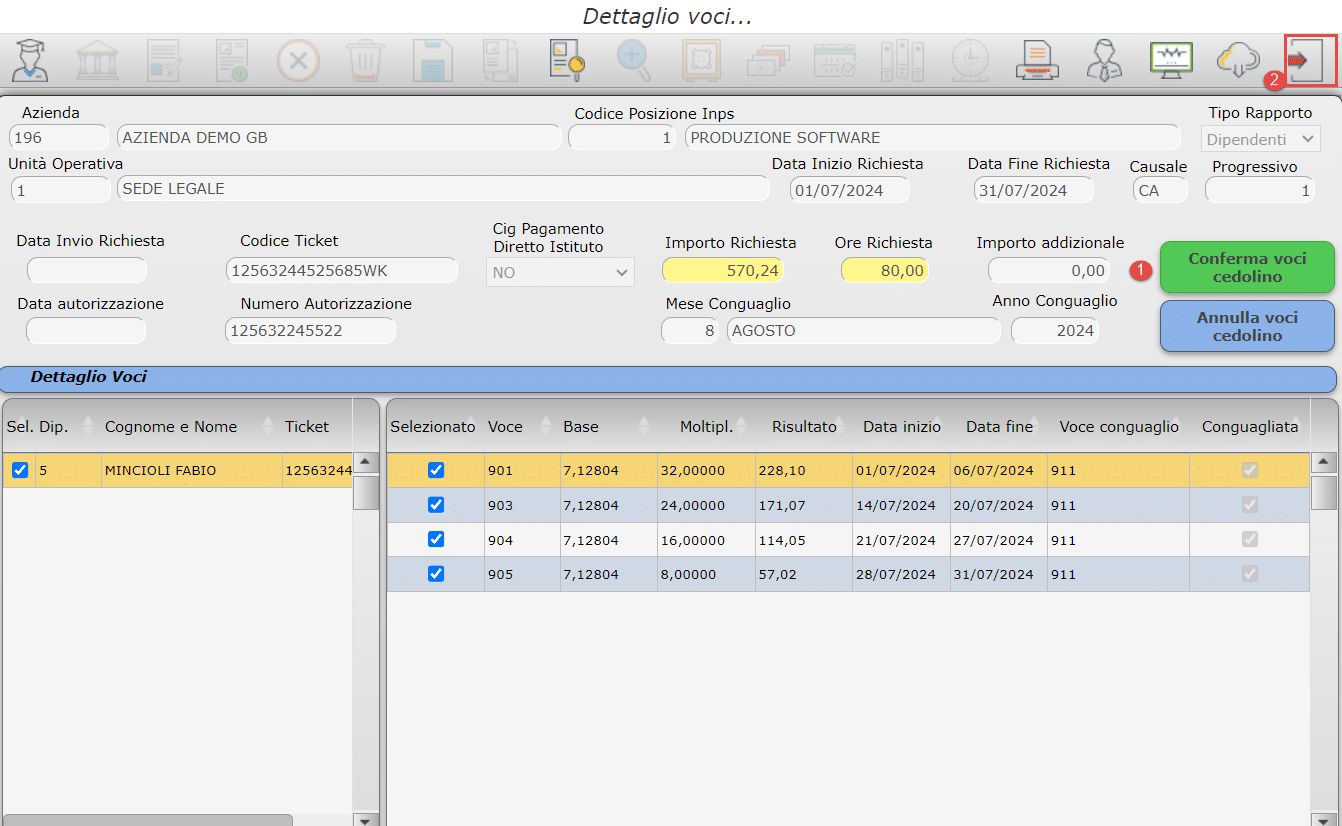Viewport: 1342px width, 826px height.
Task: Click voci table scrollbar up arrow
Action: tap(1324, 463)
